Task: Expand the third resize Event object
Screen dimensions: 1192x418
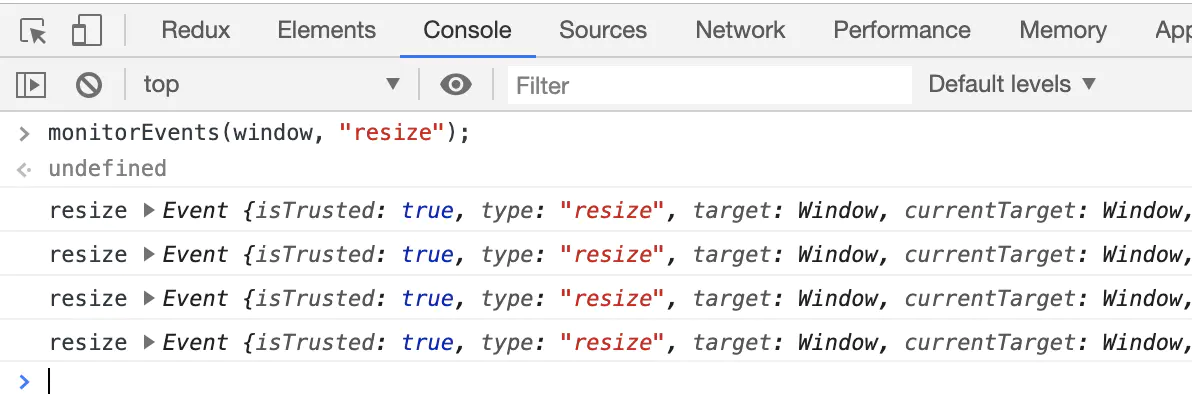Action: click(x=150, y=298)
